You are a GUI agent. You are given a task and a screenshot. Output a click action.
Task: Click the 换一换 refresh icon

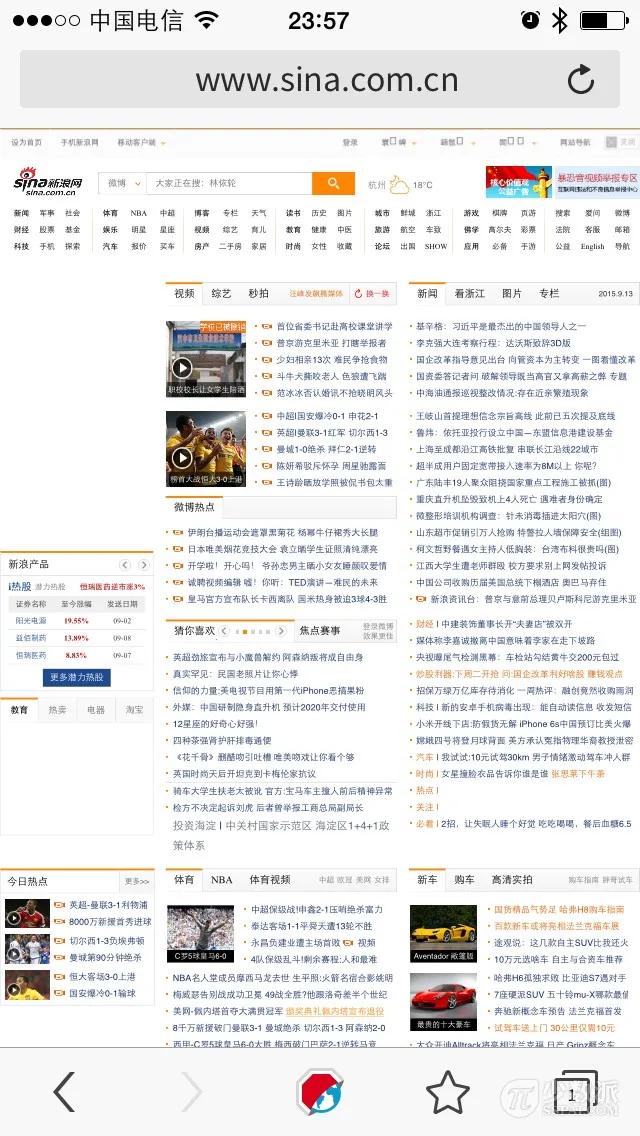[358, 293]
